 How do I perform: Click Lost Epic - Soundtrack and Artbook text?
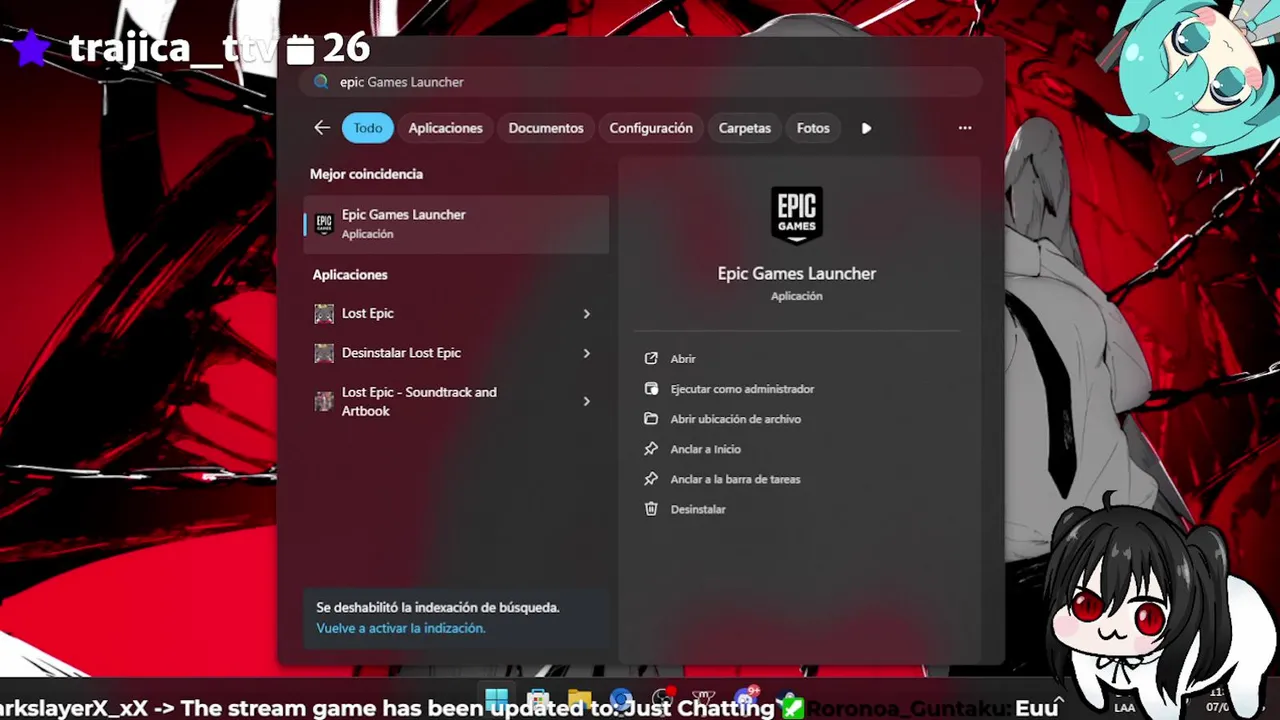[419, 401]
